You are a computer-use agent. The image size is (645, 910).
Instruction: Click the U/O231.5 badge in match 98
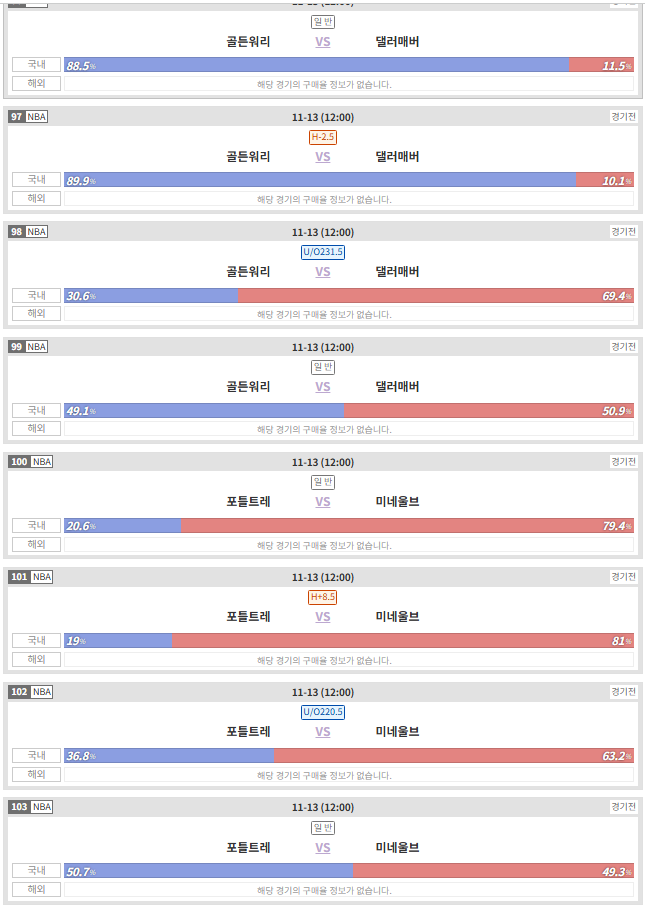[x=323, y=252]
